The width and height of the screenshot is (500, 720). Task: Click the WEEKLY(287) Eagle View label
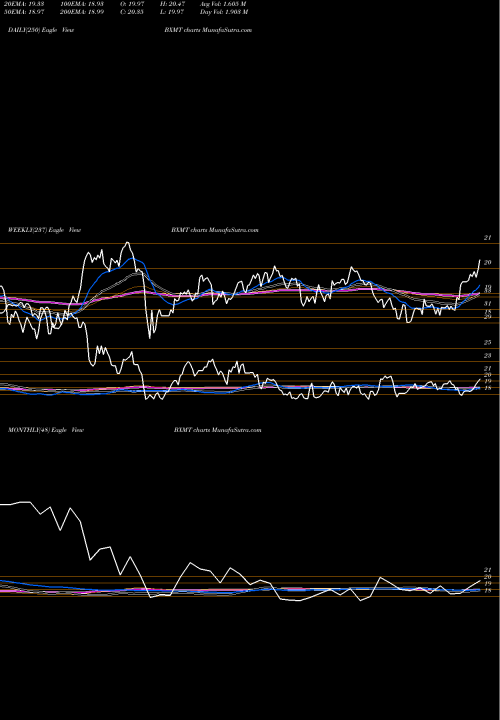pyautogui.click(x=45, y=230)
